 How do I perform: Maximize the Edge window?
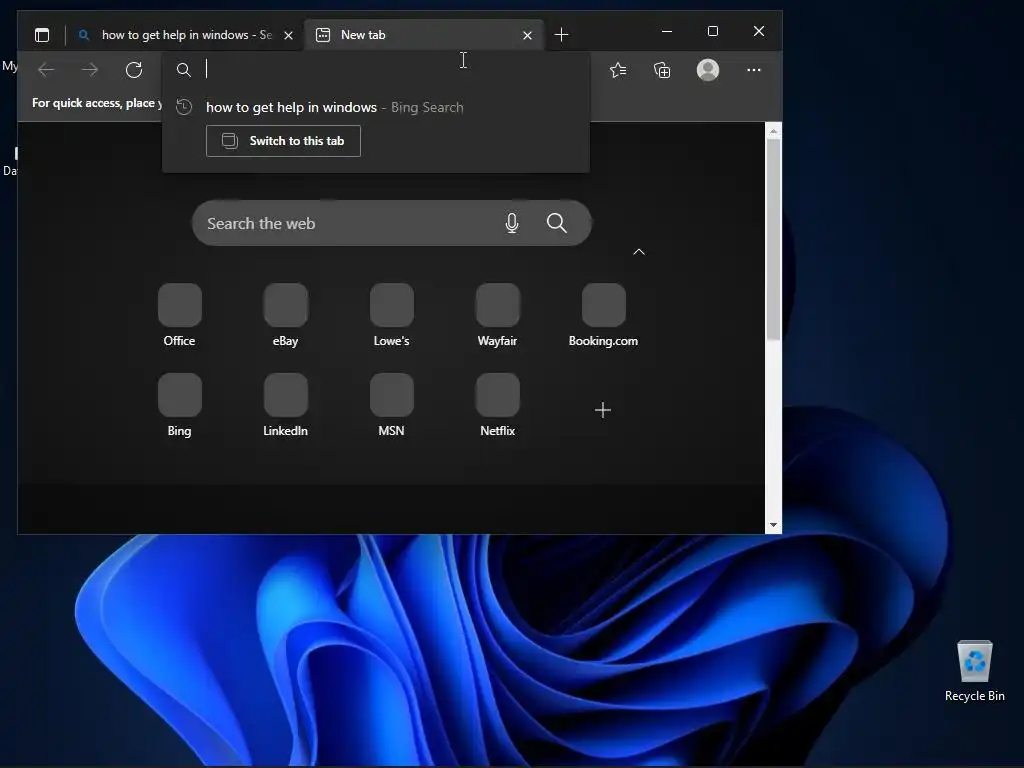712,31
